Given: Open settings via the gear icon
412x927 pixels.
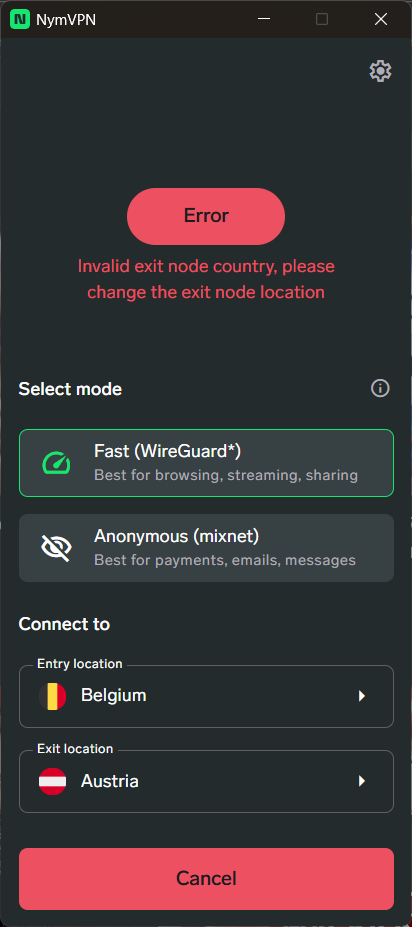Looking at the screenshot, I should (380, 71).
